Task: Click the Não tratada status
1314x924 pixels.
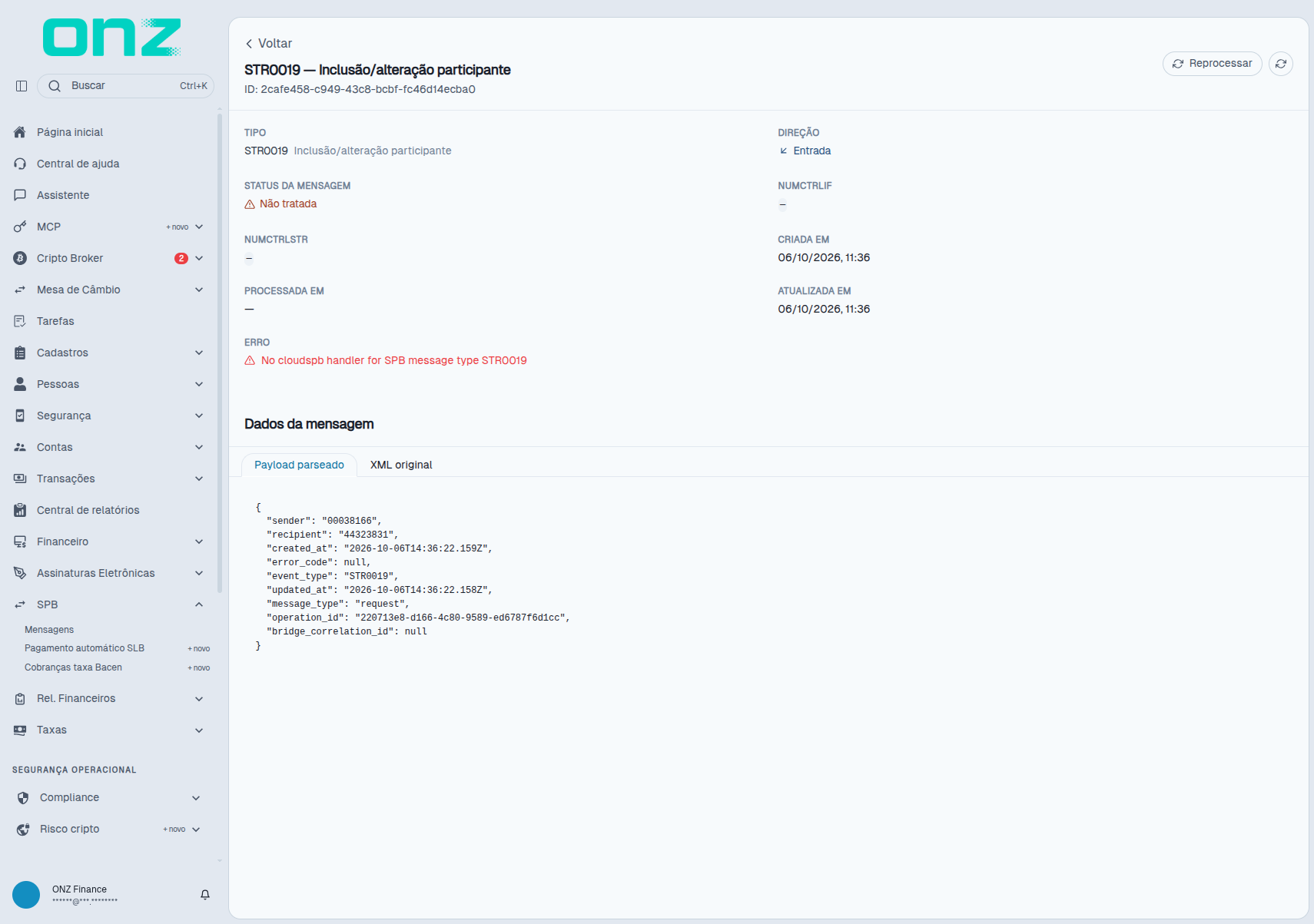Action: pyautogui.click(x=288, y=204)
